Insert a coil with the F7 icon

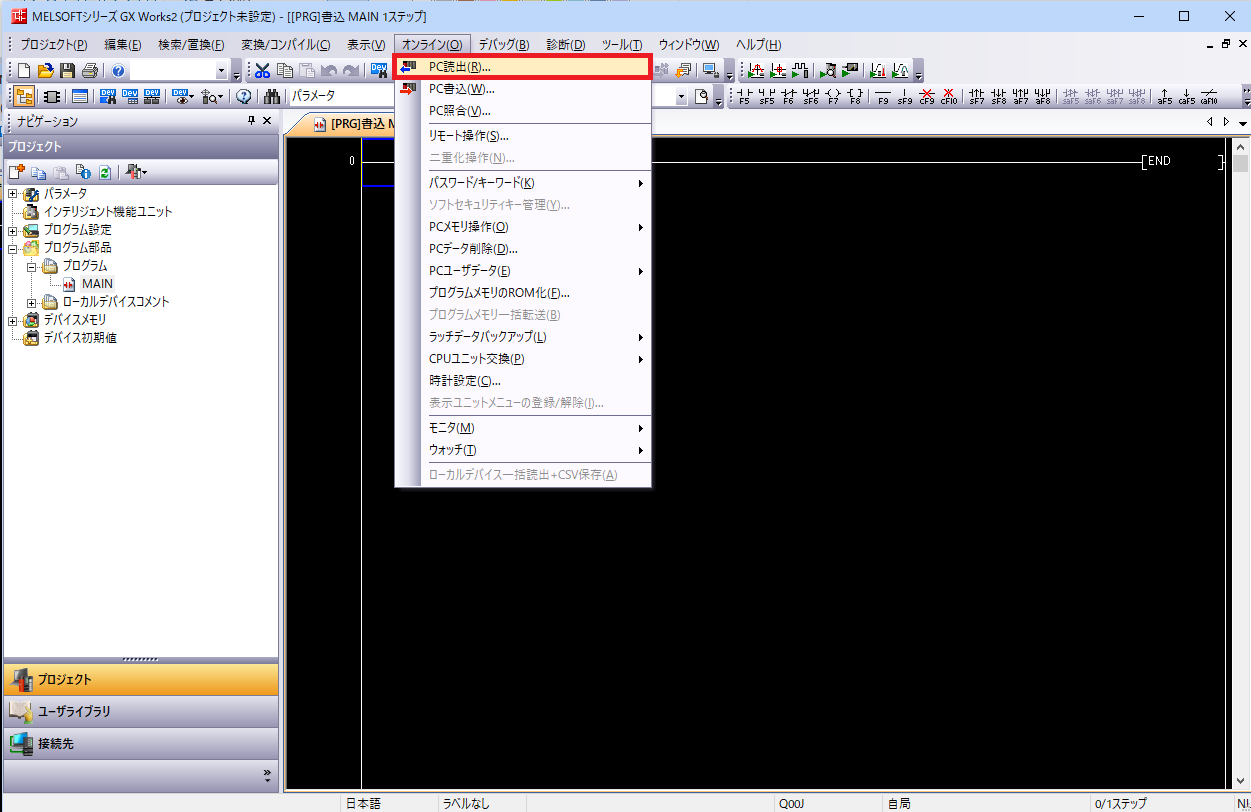tap(832, 97)
